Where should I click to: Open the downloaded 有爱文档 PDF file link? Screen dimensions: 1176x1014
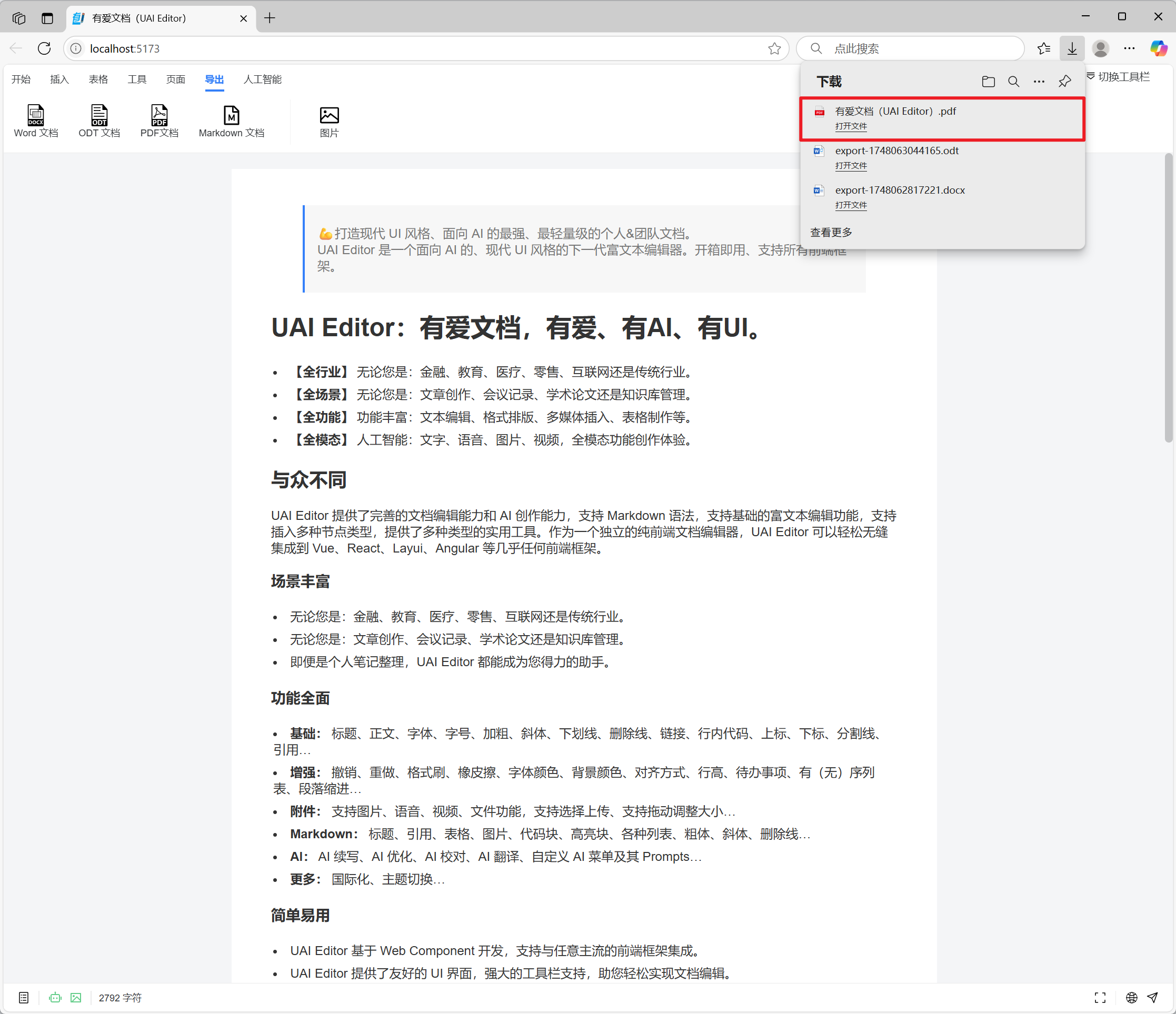851,126
